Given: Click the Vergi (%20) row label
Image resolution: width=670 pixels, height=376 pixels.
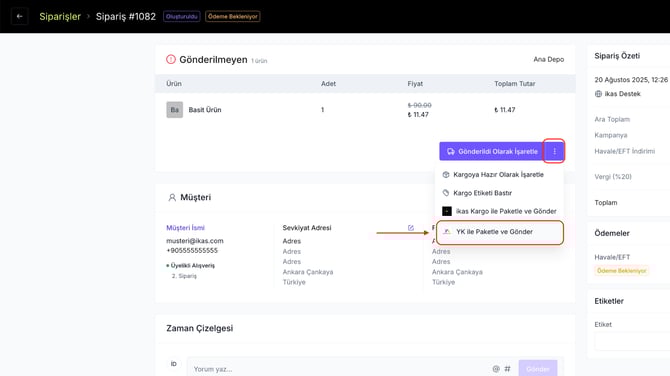Looking at the screenshot, I should [x=613, y=176].
